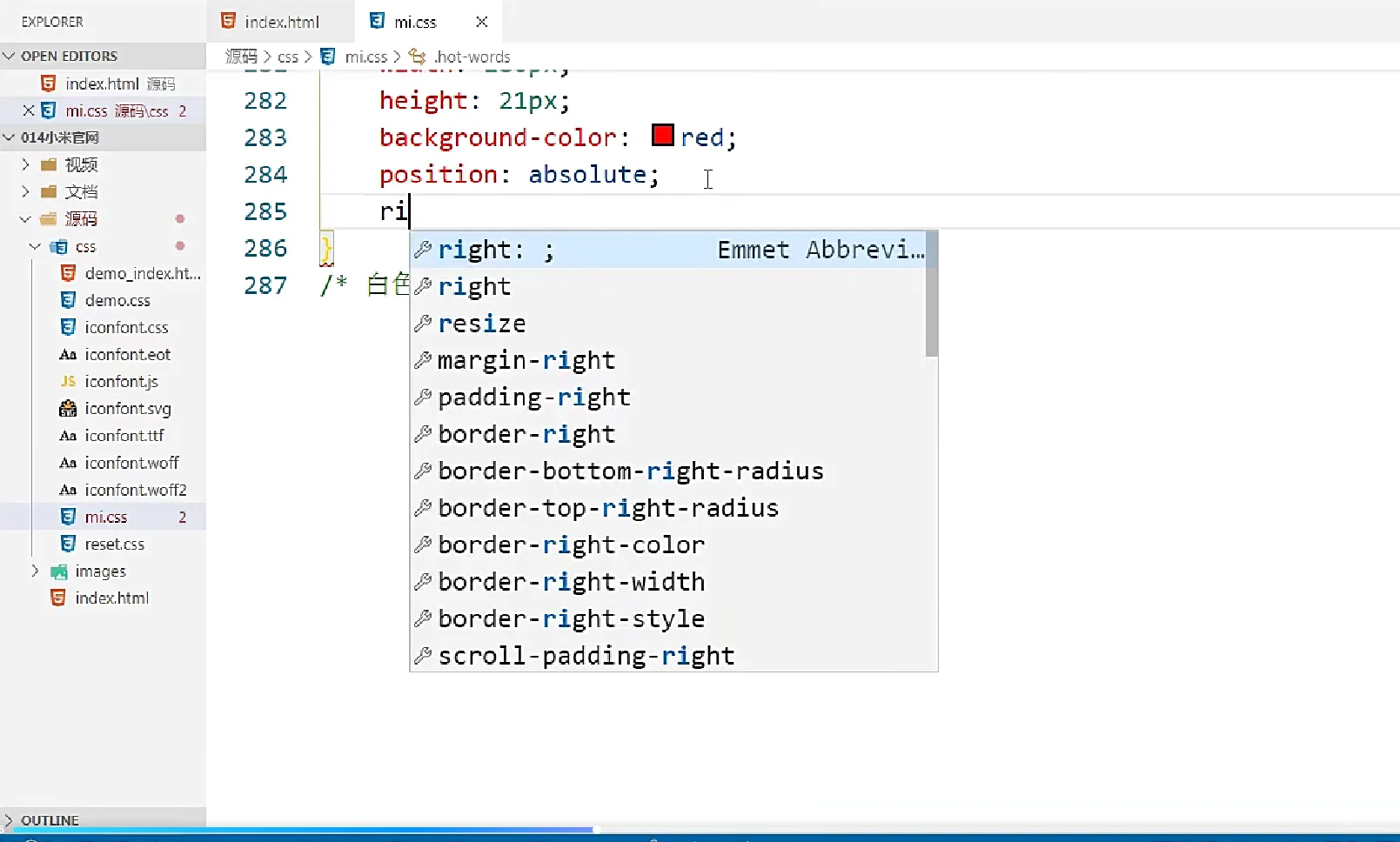Expand the 视频 folder
This screenshot has height=842, width=1400.
click(x=25, y=164)
